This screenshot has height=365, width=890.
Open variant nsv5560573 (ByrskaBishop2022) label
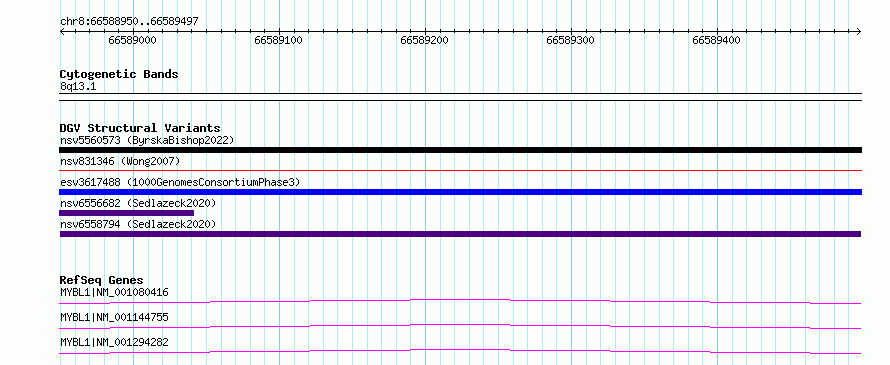coord(147,140)
